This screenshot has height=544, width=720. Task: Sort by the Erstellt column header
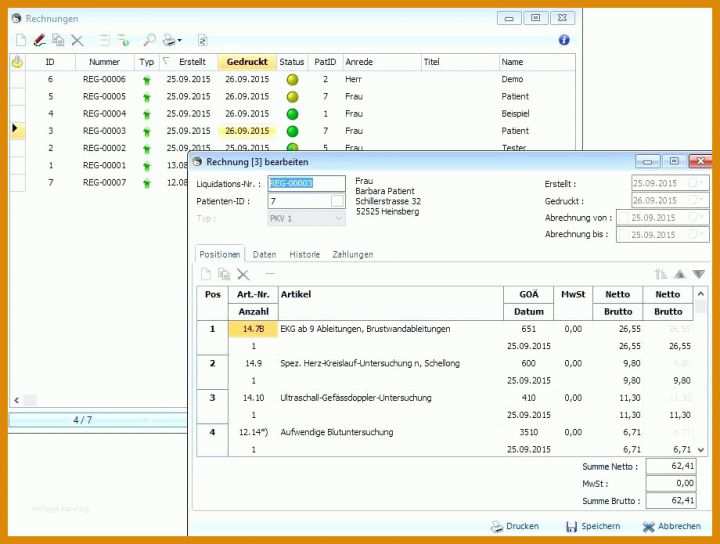coord(189,62)
